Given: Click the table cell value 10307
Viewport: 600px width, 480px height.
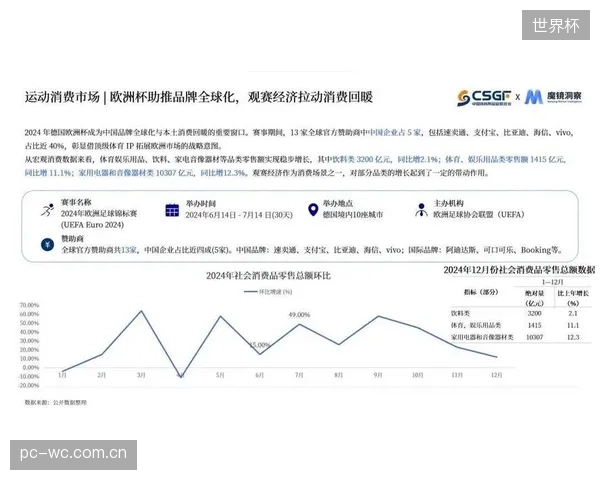Looking at the screenshot, I should [x=534, y=337].
